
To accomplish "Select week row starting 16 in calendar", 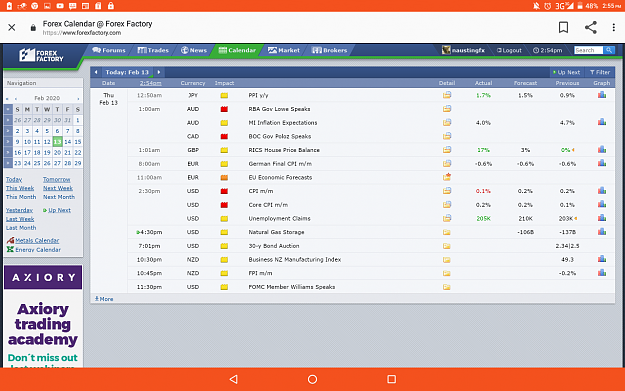I will 8,152.
